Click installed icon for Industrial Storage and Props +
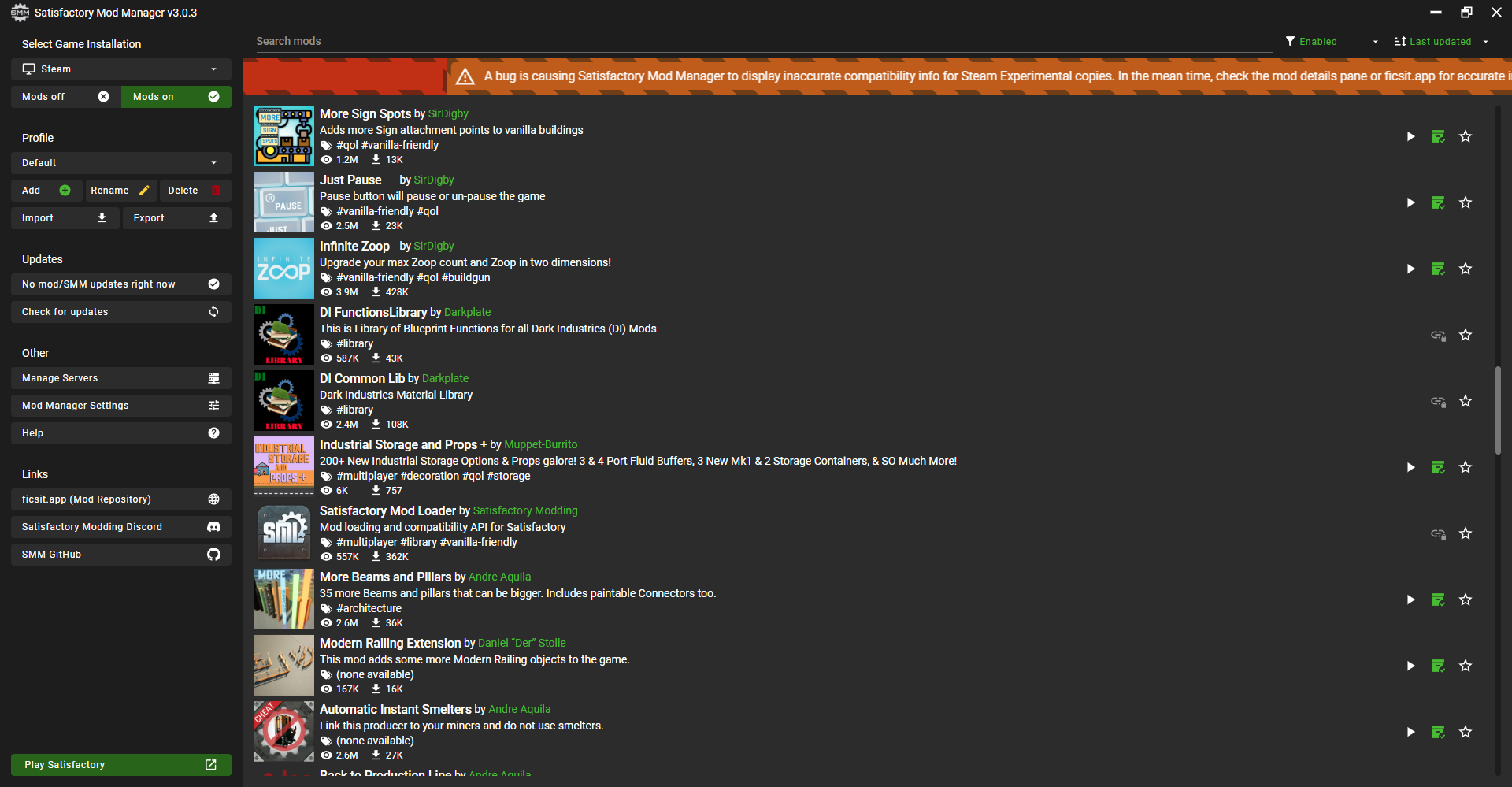The width and height of the screenshot is (1512, 787). tap(1438, 467)
